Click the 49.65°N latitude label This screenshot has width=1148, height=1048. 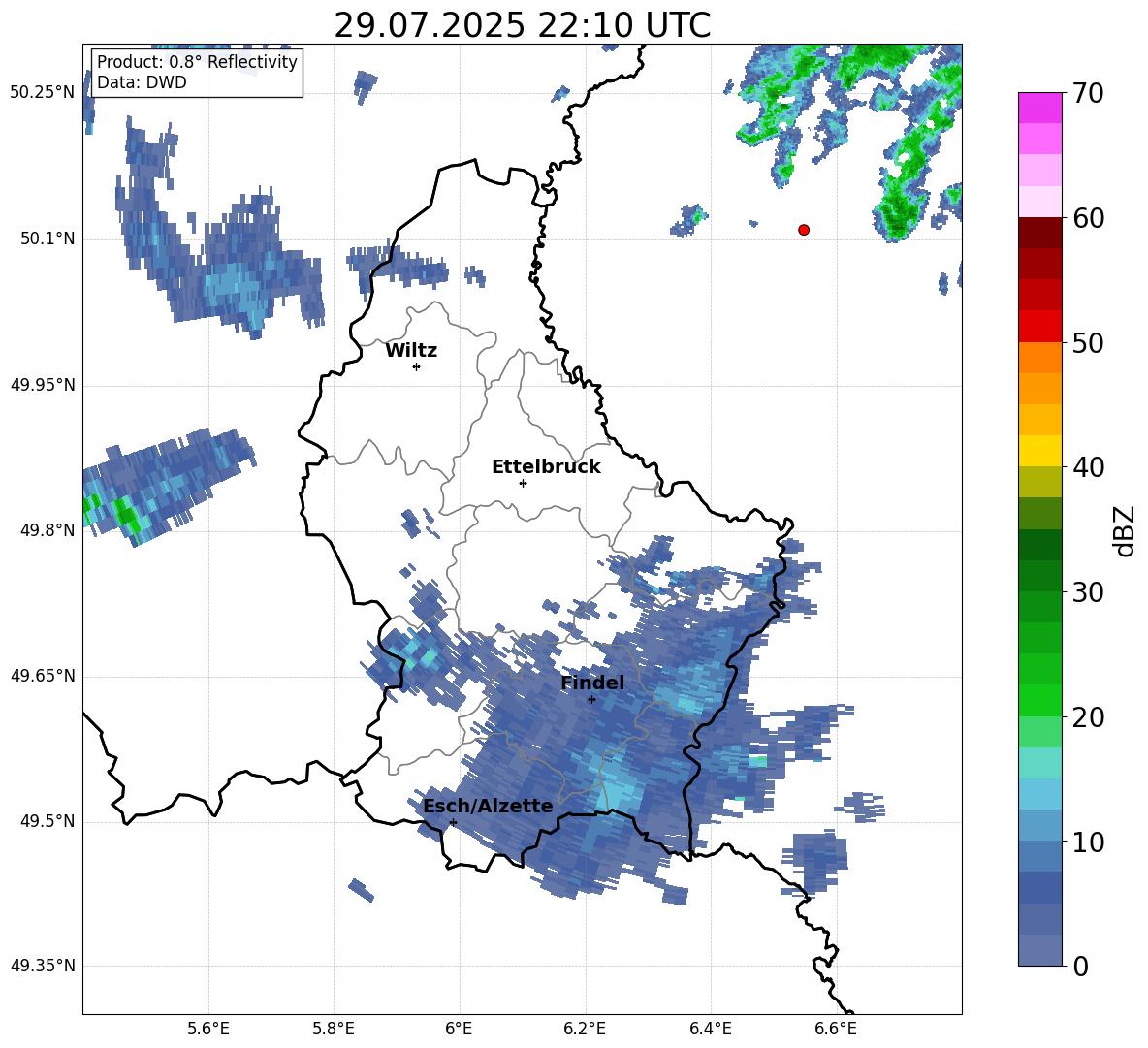[x=43, y=676]
